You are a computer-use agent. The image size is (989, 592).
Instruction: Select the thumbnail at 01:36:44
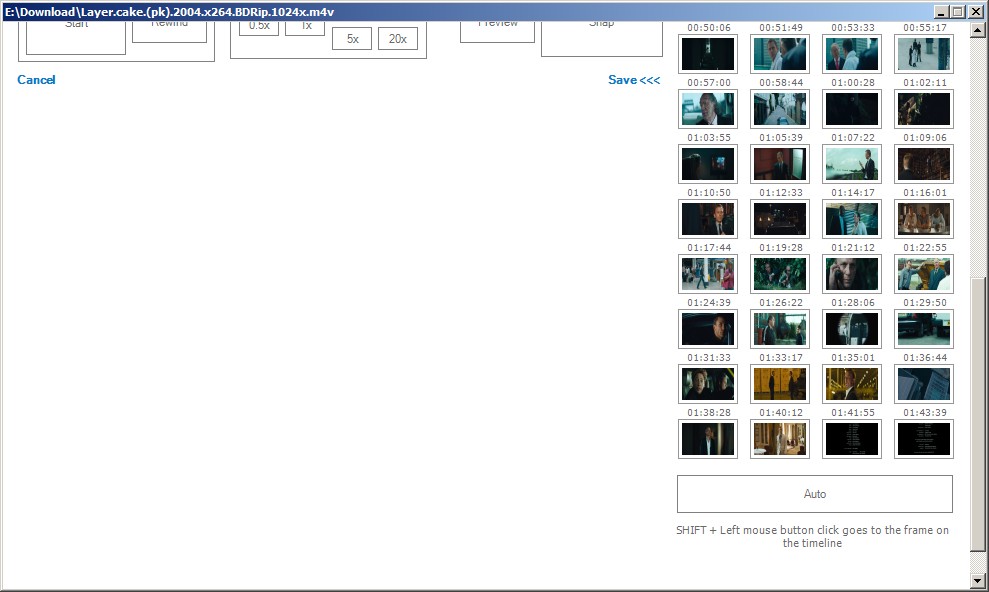click(x=923, y=383)
